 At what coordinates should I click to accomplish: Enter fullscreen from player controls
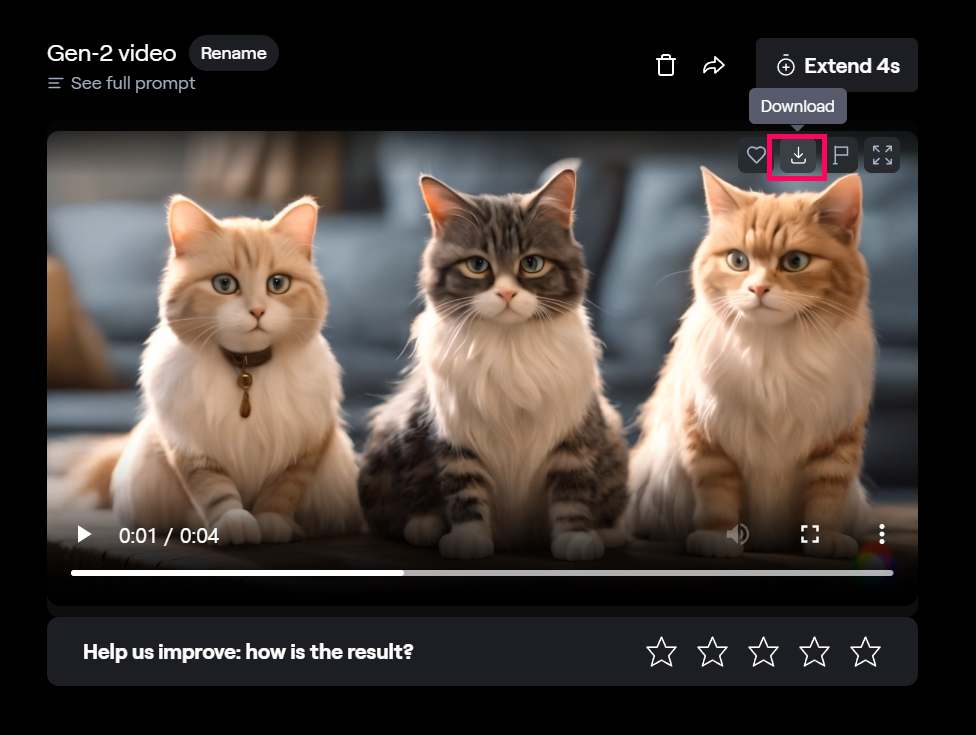(x=809, y=534)
